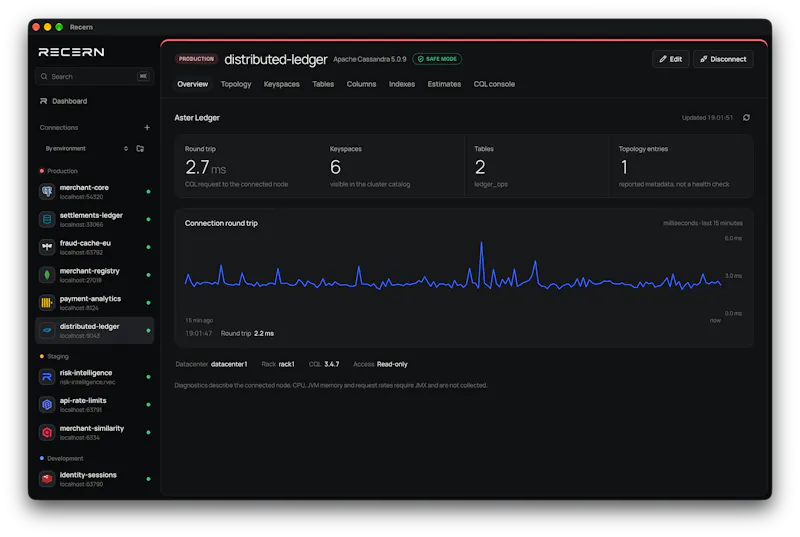Click the merchant-core connection icon
800x537 pixels.
(47, 192)
